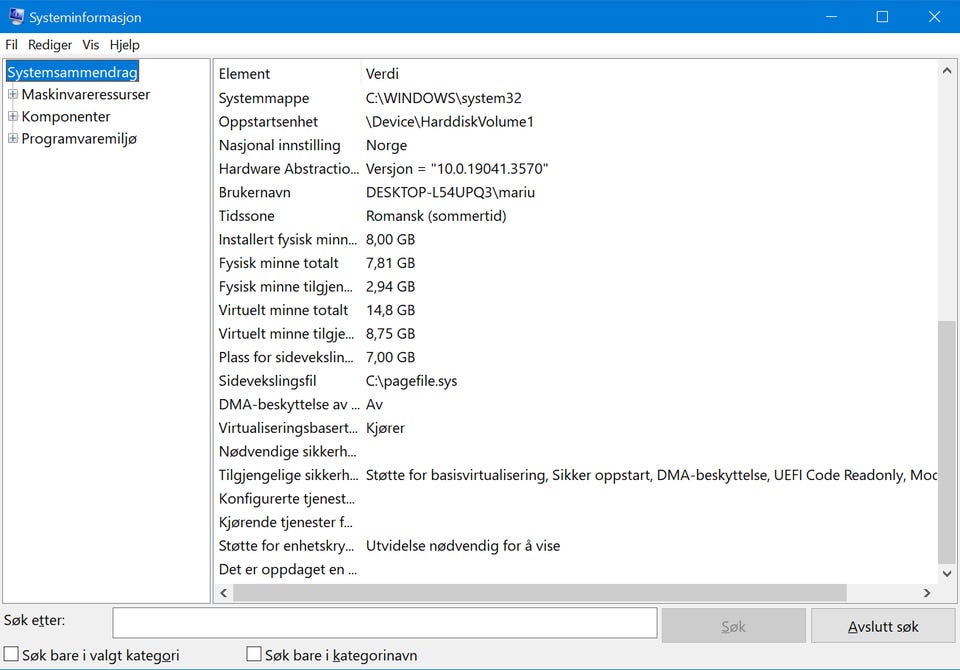Click the horizontal scrollbar right arrow
Viewport: 960px width, 670px height.
coord(926,593)
